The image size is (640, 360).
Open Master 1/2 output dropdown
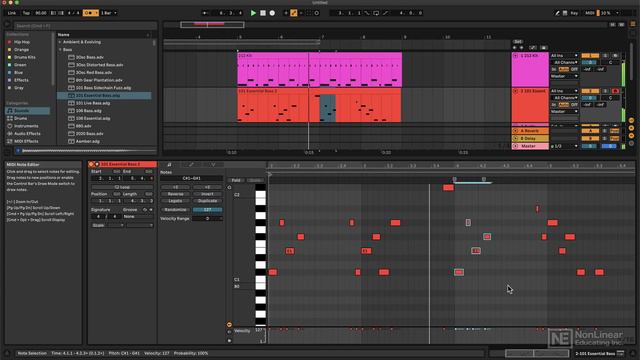564,146
